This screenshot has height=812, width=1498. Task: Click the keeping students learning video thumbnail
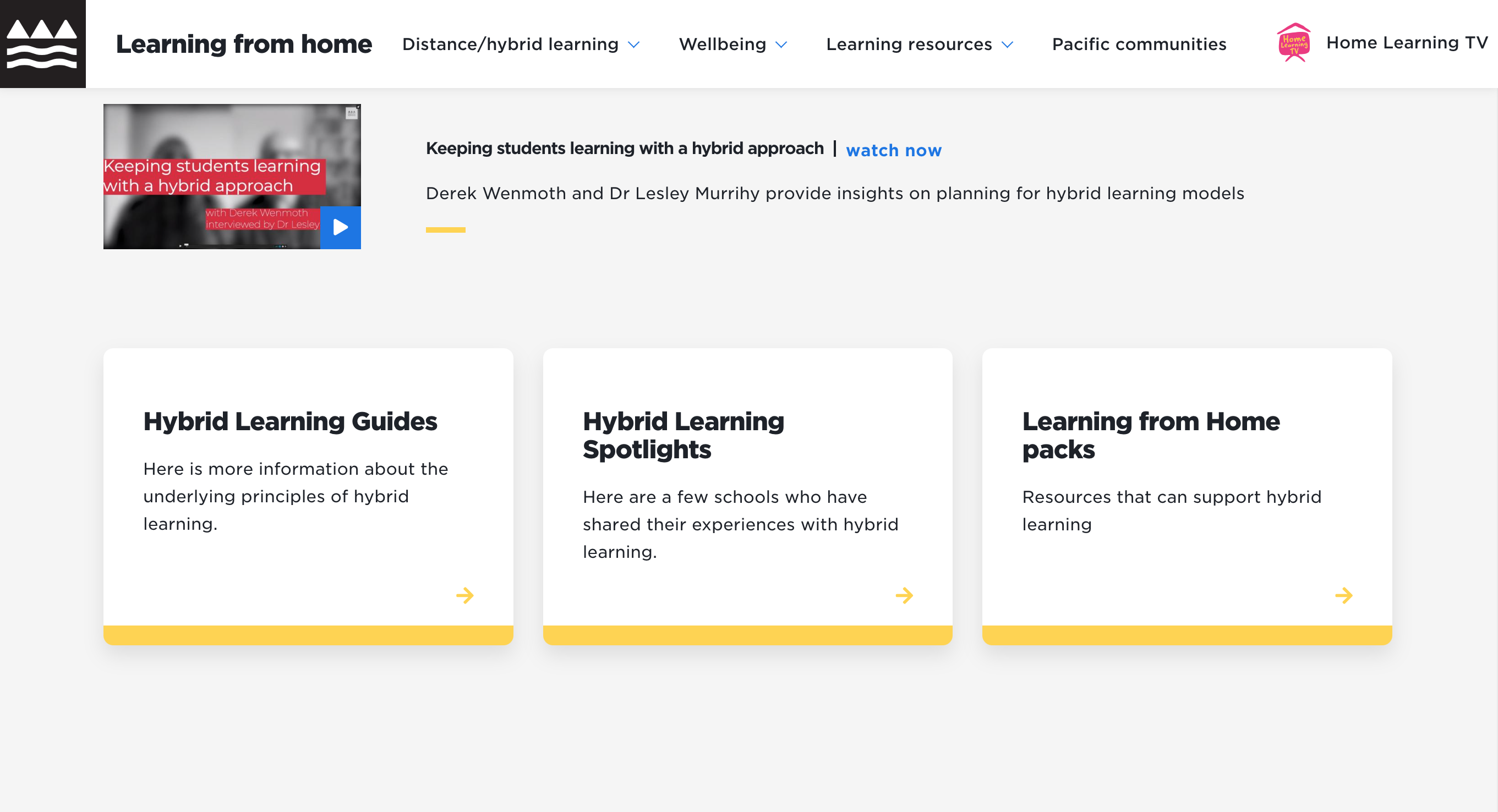click(232, 177)
